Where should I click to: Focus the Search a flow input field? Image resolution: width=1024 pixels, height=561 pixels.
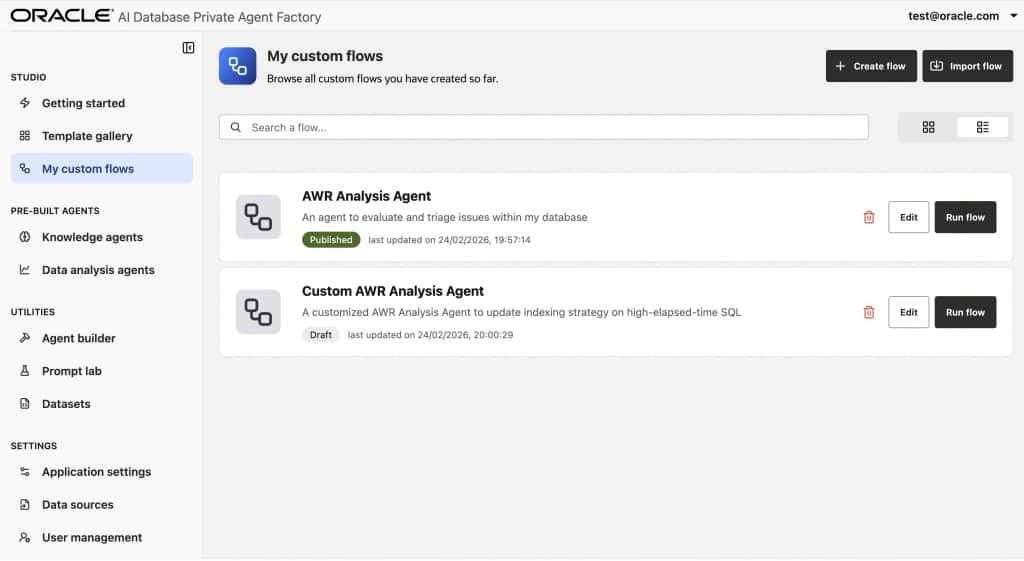[x=550, y=127]
